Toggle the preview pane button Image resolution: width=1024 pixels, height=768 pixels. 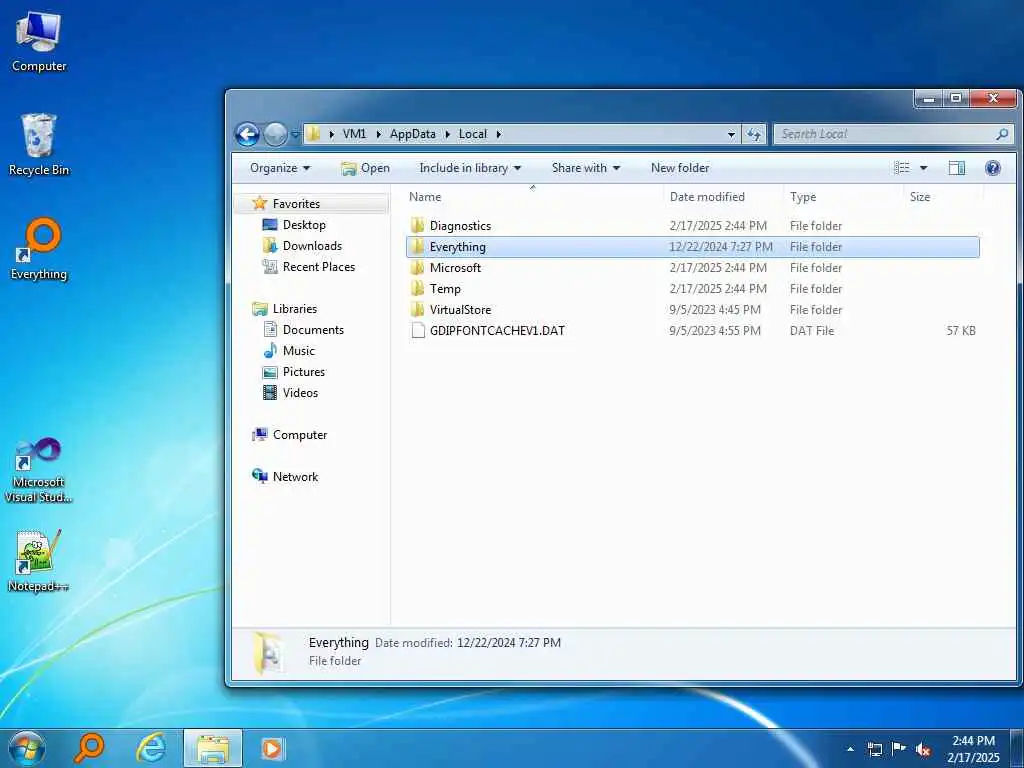click(957, 168)
